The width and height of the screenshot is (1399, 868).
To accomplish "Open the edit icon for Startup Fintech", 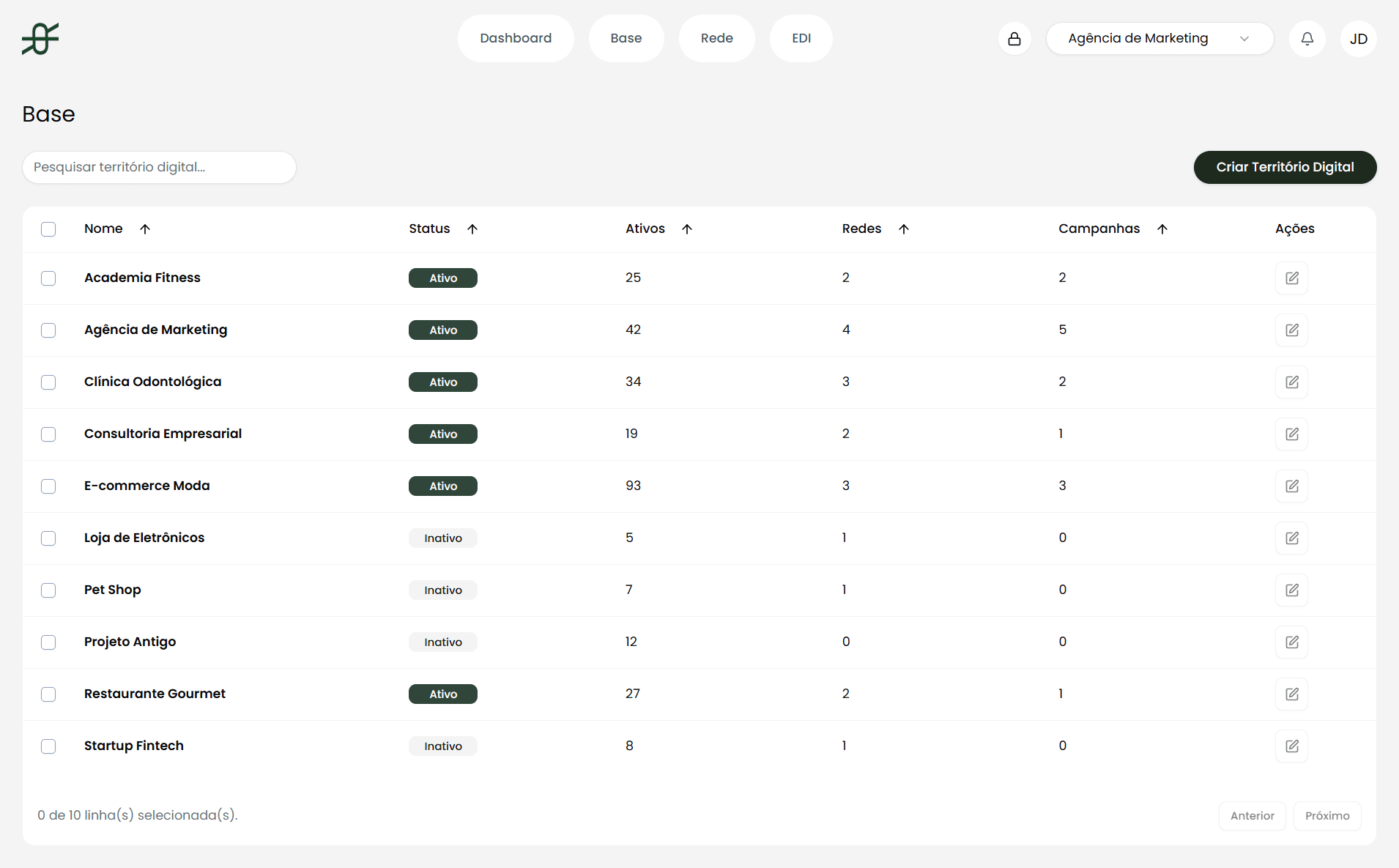I will tap(1292, 746).
